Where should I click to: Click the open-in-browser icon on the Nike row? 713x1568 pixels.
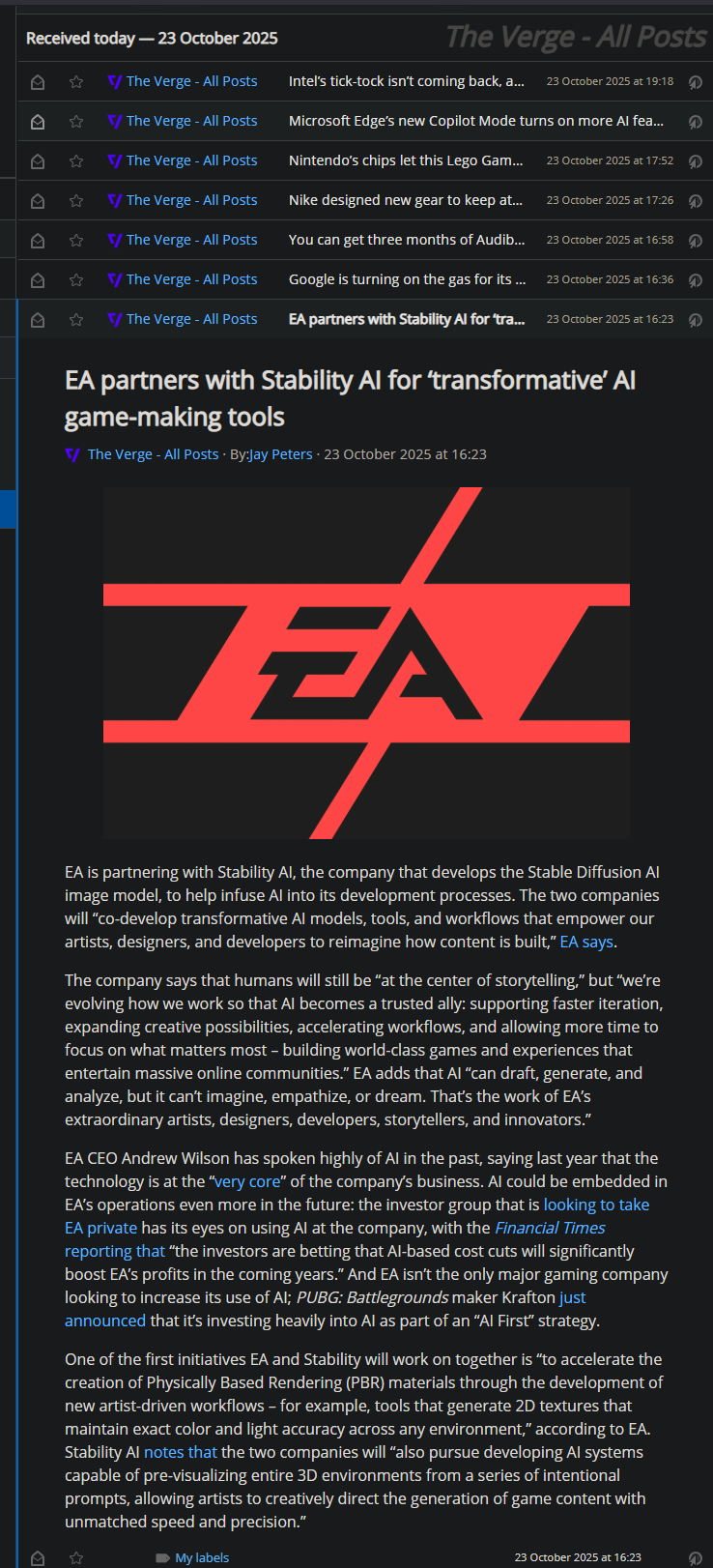click(695, 201)
